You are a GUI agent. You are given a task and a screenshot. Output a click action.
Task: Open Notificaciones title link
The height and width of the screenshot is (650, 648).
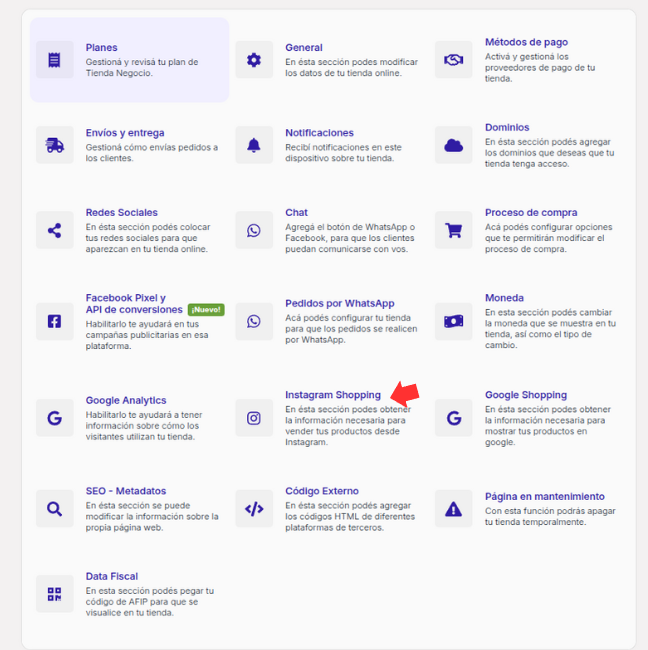319,133
